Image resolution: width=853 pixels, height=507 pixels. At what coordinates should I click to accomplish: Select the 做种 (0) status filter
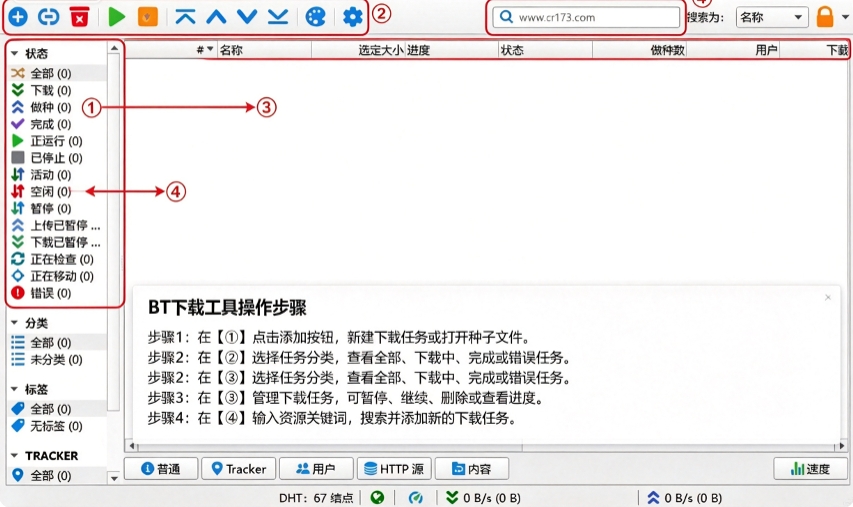57,107
